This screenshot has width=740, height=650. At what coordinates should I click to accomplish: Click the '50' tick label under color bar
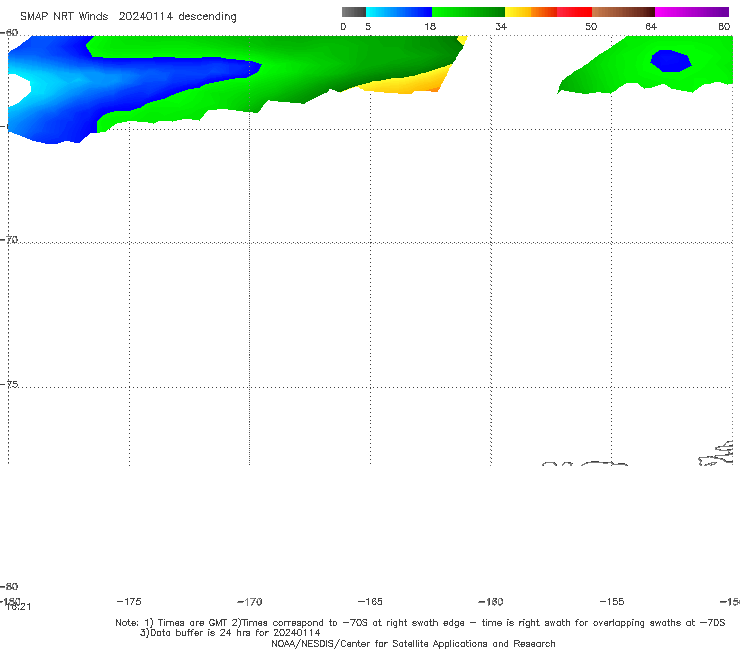click(x=591, y=26)
